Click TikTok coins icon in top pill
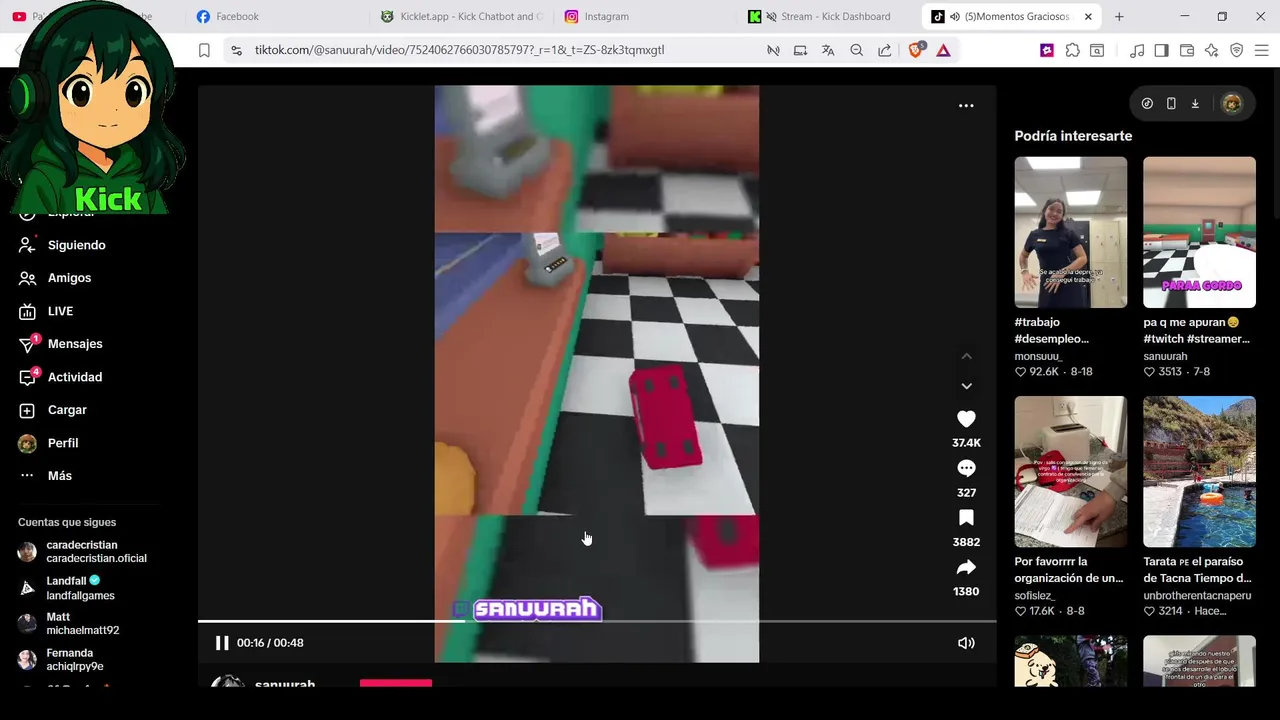The width and height of the screenshot is (1280, 720). tap(1147, 103)
